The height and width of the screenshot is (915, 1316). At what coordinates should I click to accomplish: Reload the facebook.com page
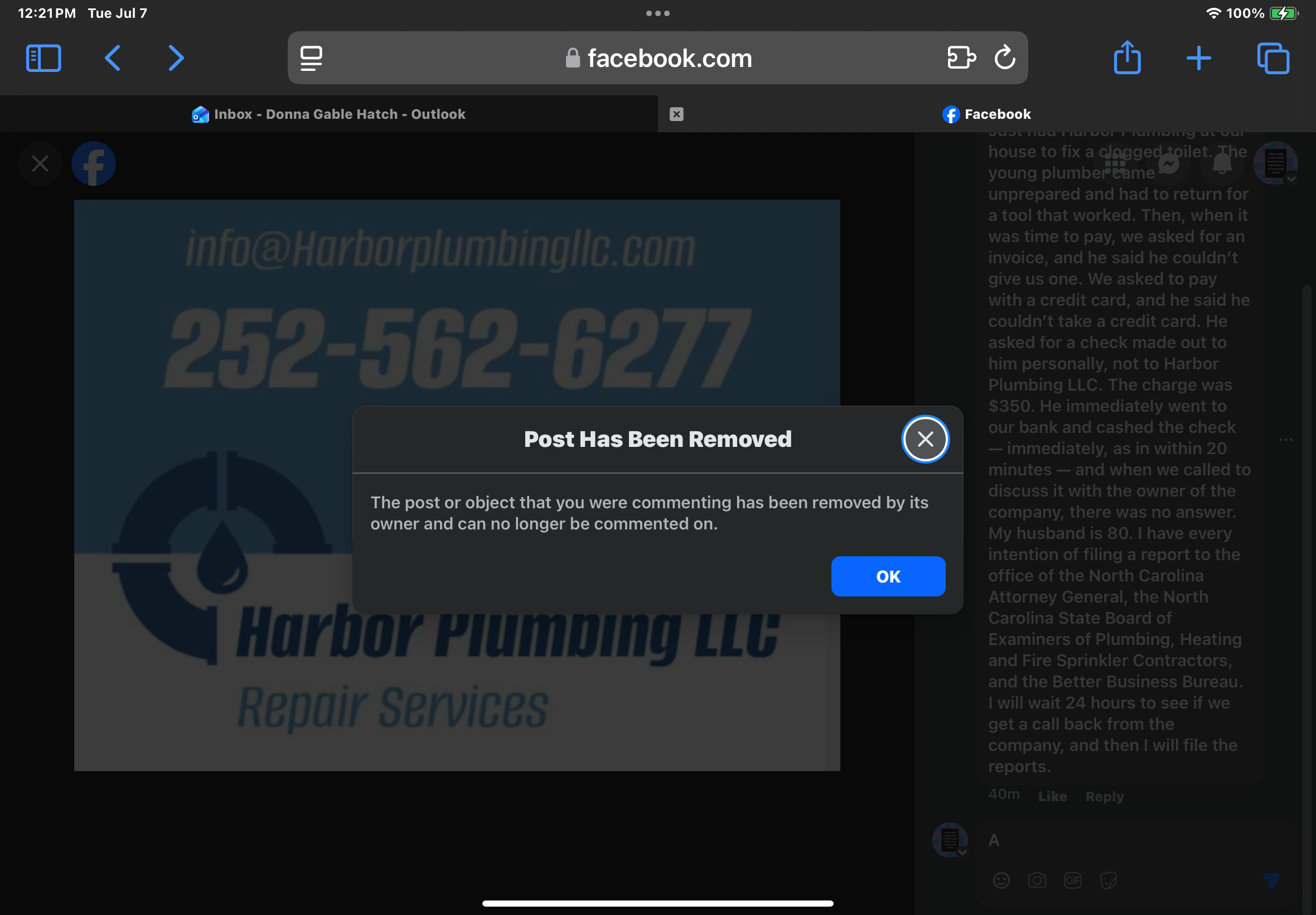1005,57
